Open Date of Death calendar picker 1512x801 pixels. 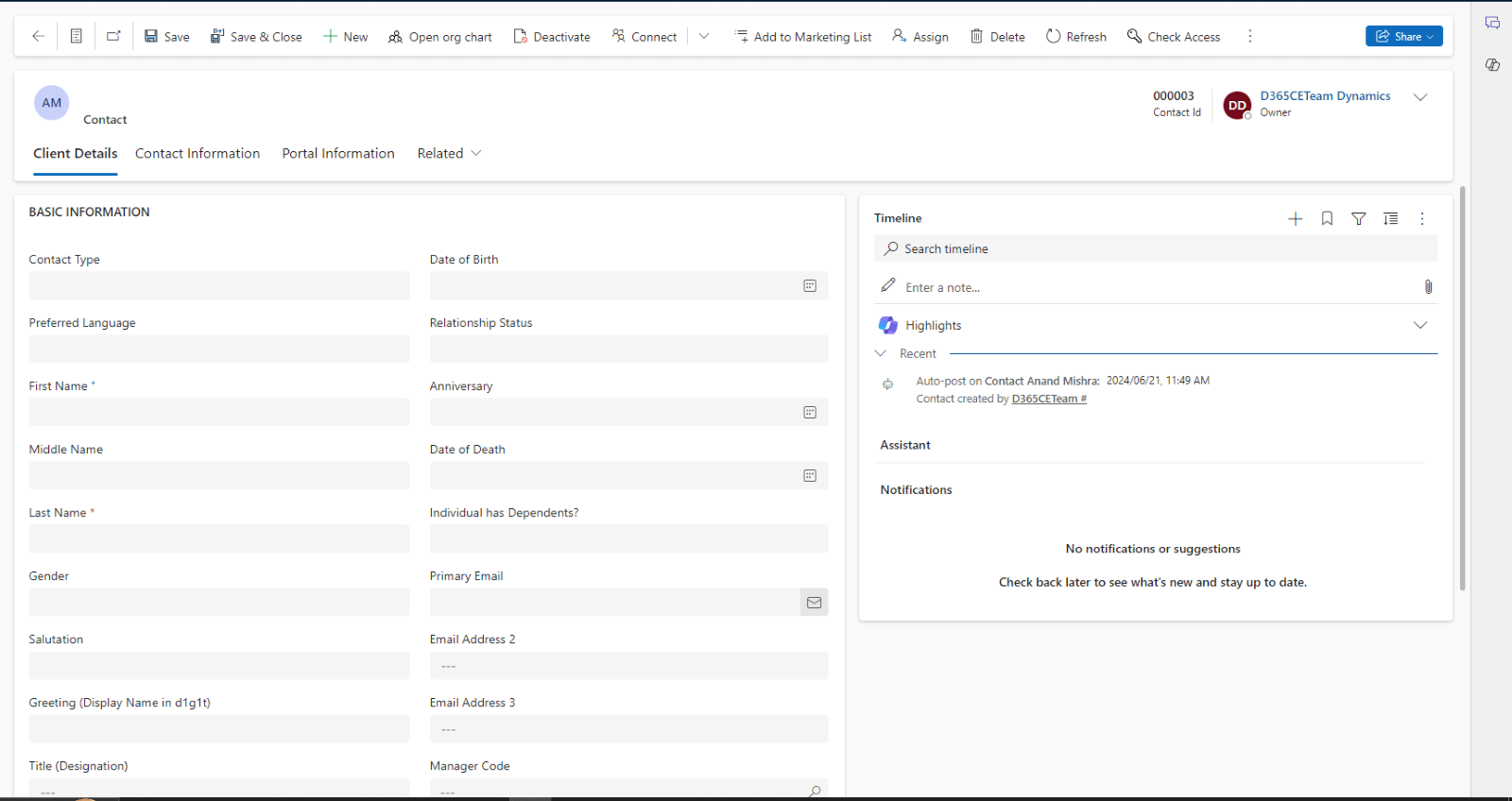pyautogui.click(x=810, y=475)
